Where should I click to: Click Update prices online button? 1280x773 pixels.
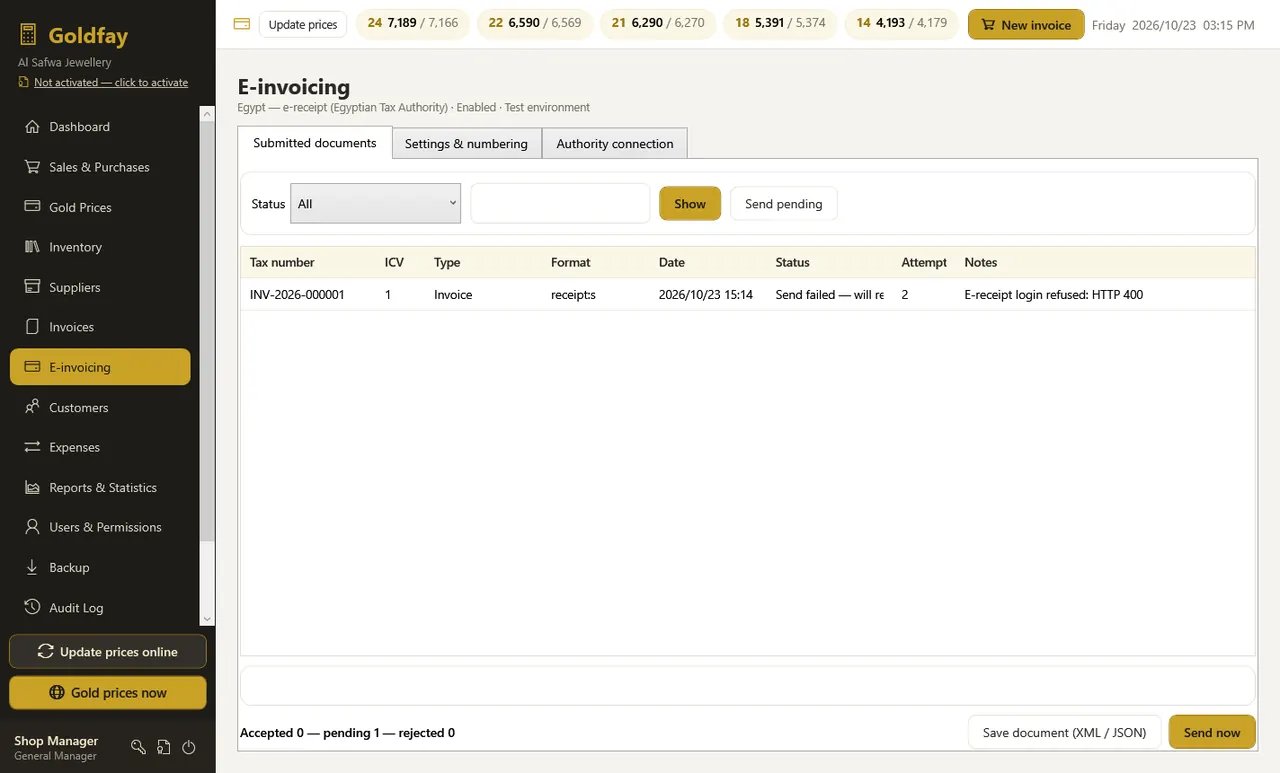pos(108,652)
